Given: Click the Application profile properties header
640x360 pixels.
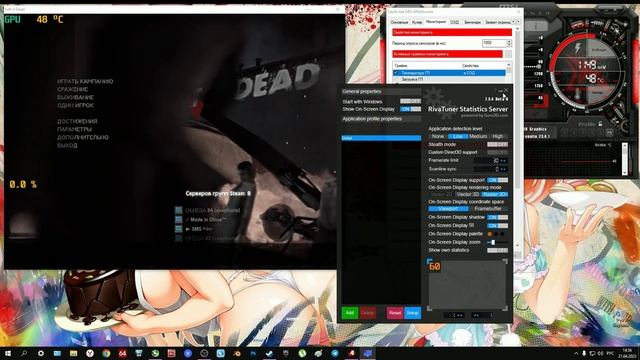Looking at the screenshot, I should [381, 119].
